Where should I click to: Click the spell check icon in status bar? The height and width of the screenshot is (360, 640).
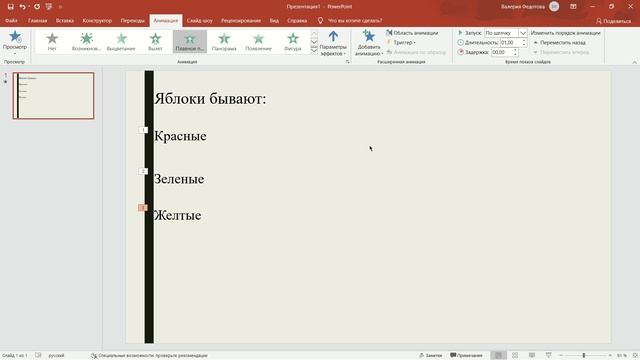tap(38, 356)
